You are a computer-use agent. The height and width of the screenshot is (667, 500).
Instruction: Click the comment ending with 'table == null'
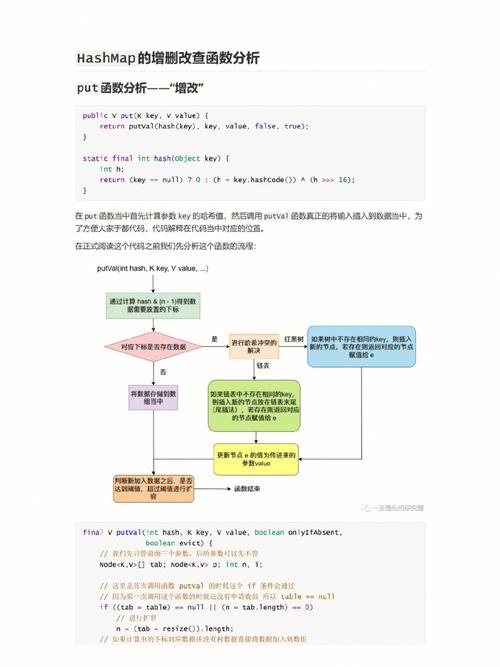(x=217, y=596)
